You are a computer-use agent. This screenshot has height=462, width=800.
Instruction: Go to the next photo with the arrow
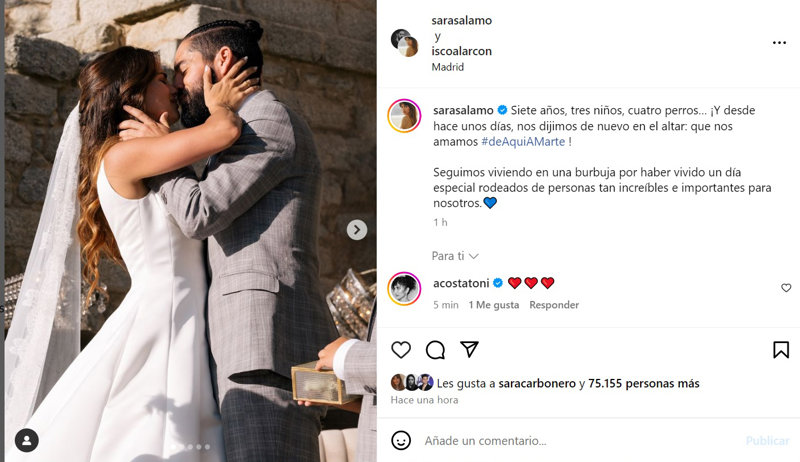(357, 230)
